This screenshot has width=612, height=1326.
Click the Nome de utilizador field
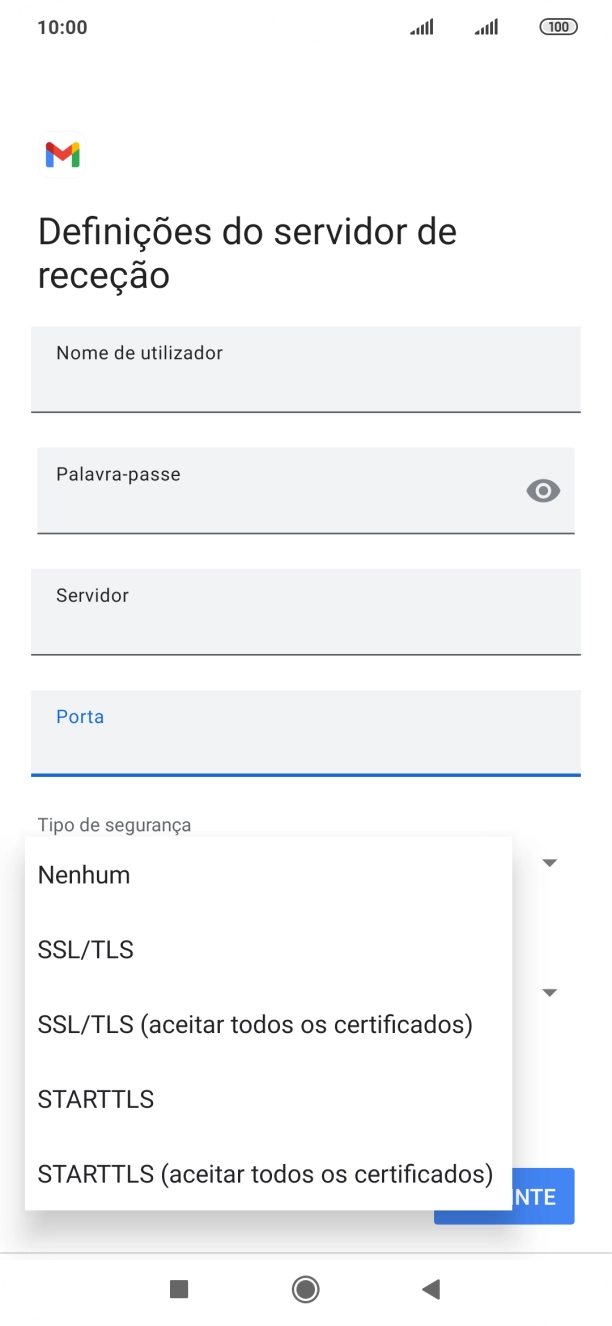pos(306,370)
